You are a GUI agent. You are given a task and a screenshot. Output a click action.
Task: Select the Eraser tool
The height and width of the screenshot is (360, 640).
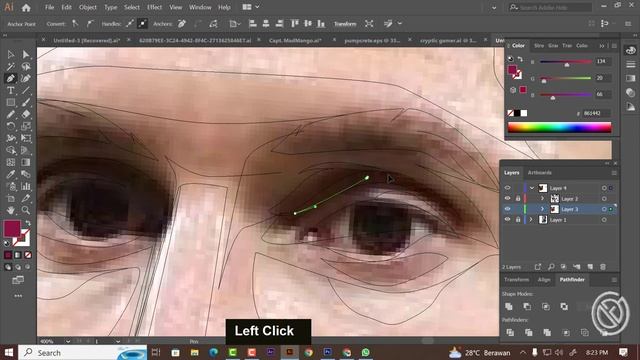(x=26, y=114)
